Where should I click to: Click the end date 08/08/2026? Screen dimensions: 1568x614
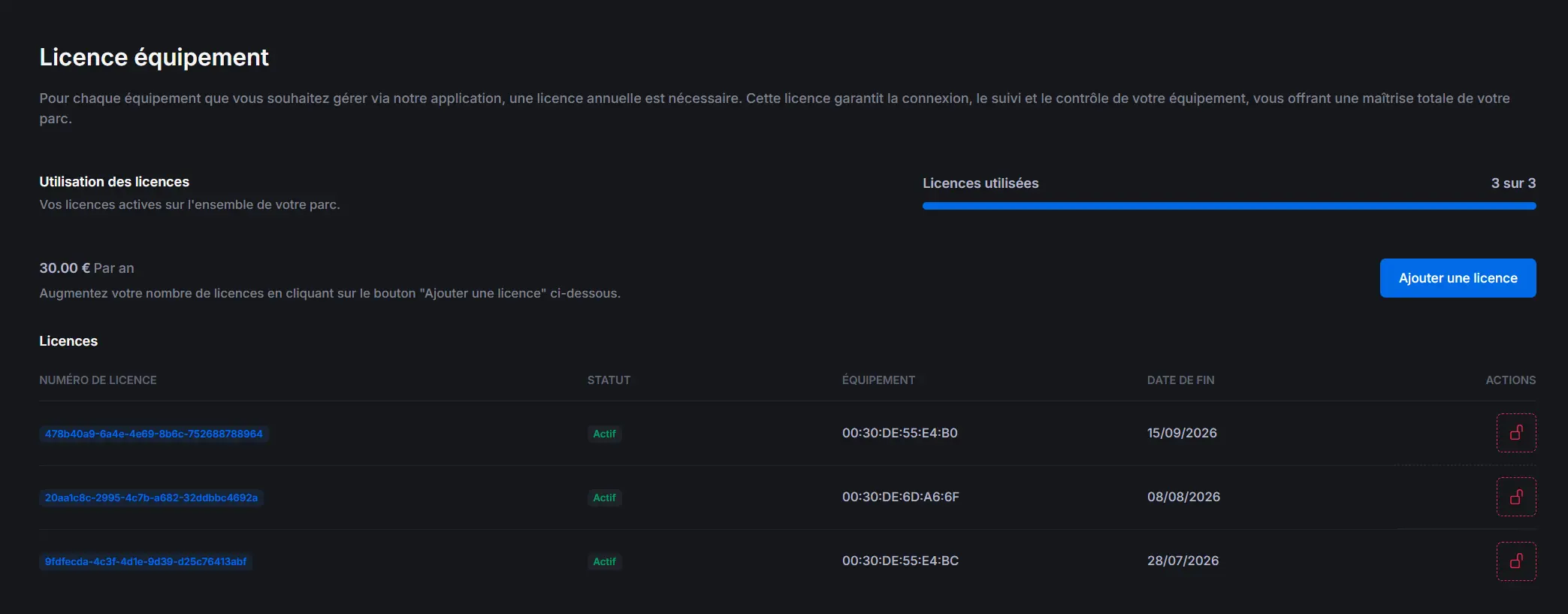[1183, 497]
